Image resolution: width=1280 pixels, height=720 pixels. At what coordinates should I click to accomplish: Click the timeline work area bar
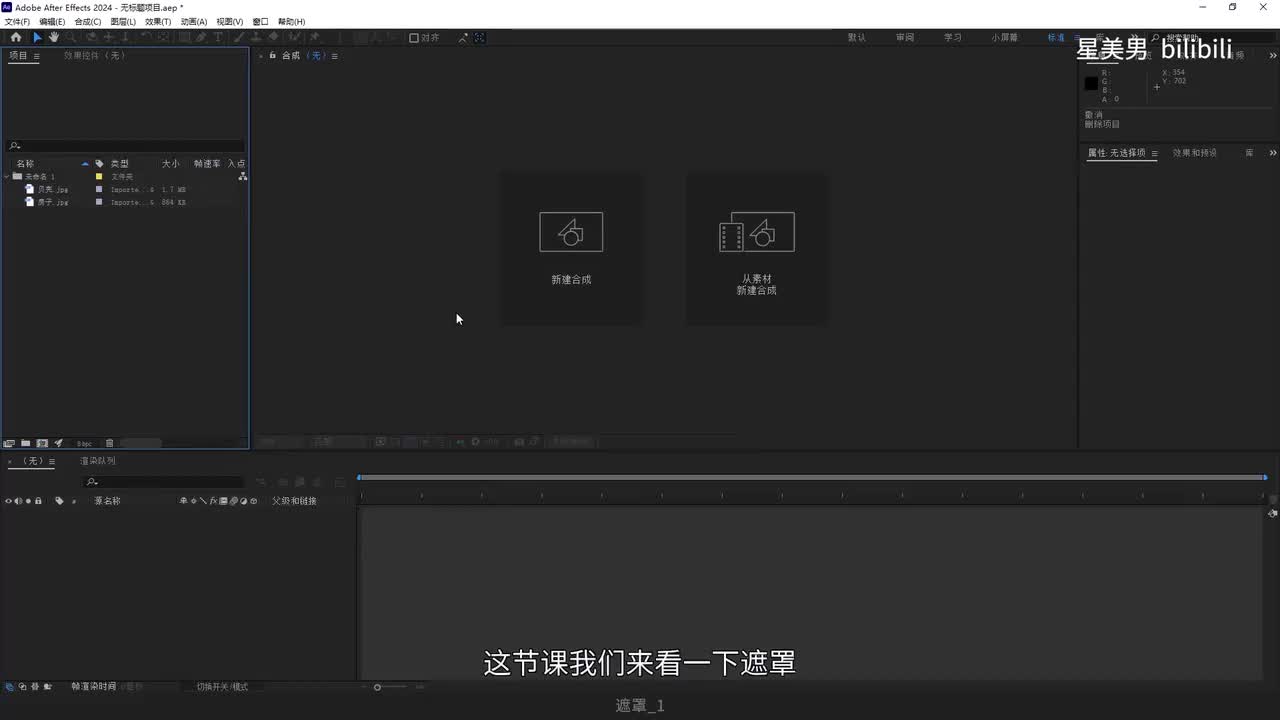812,478
